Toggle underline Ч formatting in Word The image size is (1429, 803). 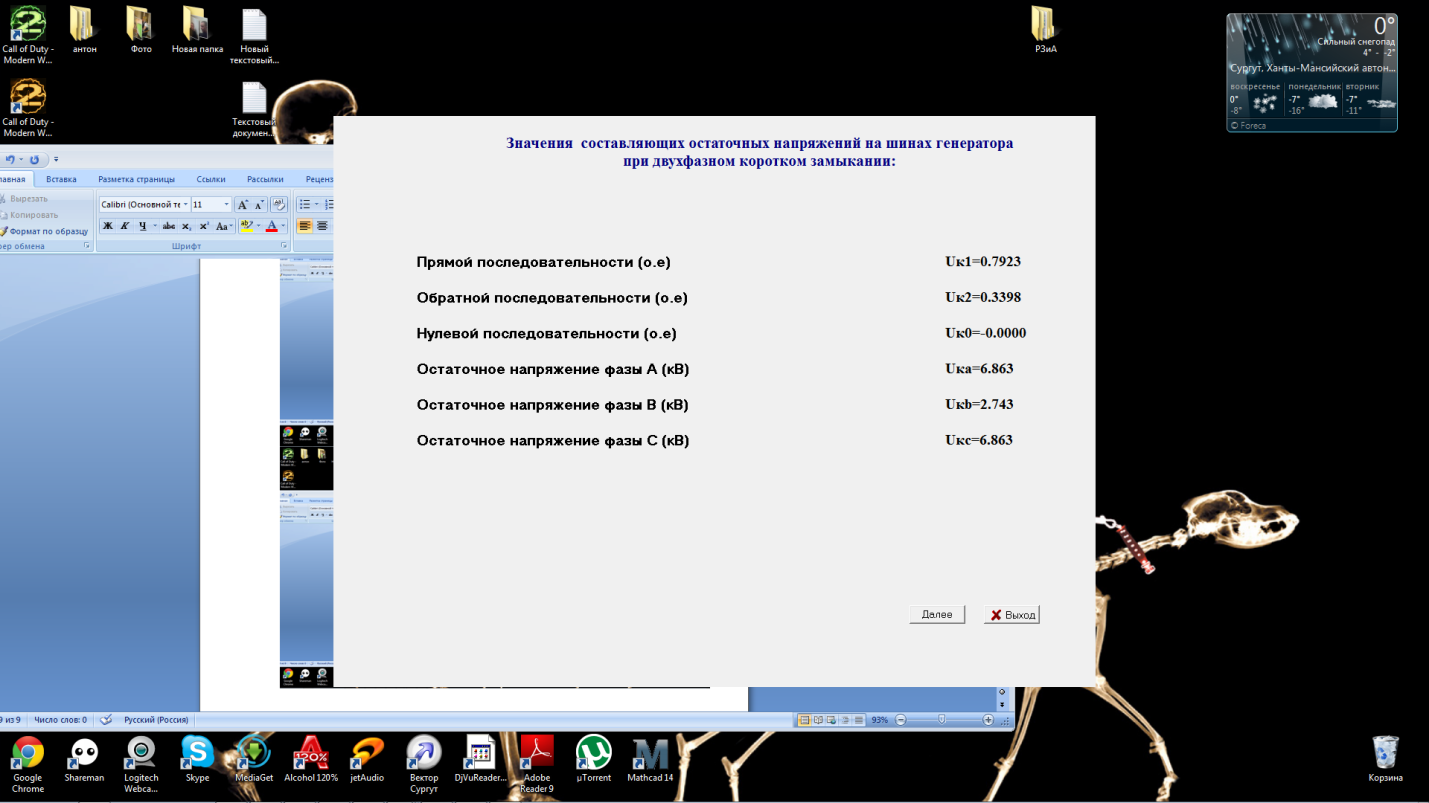point(142,226)
